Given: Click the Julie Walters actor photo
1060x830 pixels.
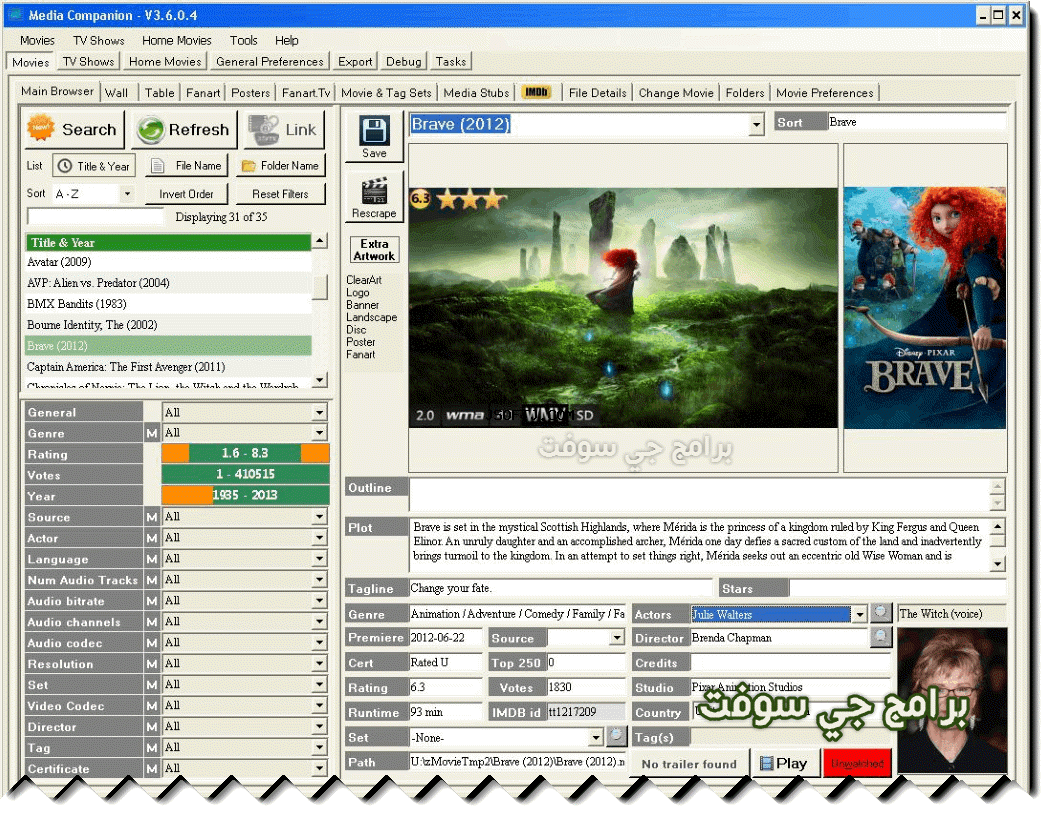Looking at the screenshot, I should coord(952,700).
